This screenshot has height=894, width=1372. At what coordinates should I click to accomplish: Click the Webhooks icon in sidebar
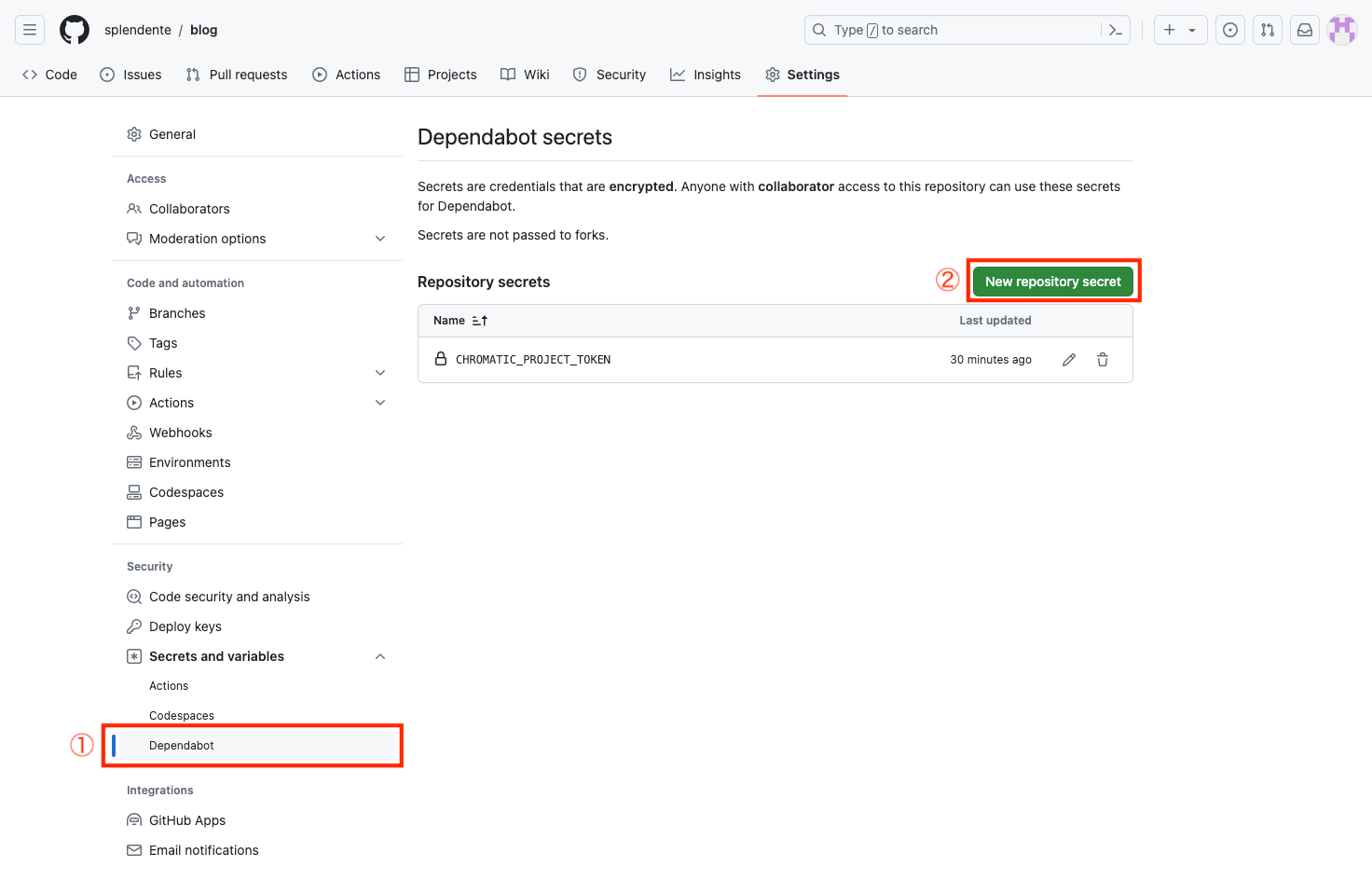coord(134,433)
